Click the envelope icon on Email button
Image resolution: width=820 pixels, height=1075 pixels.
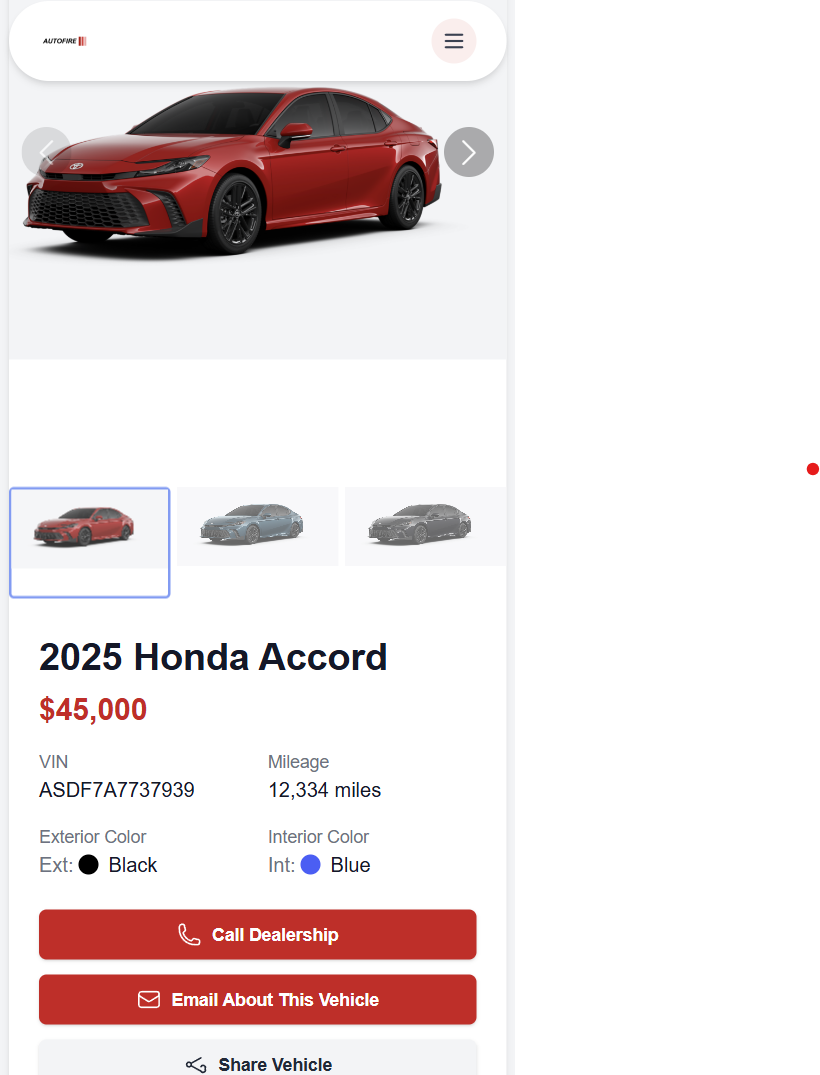[x=149, y=1000]
